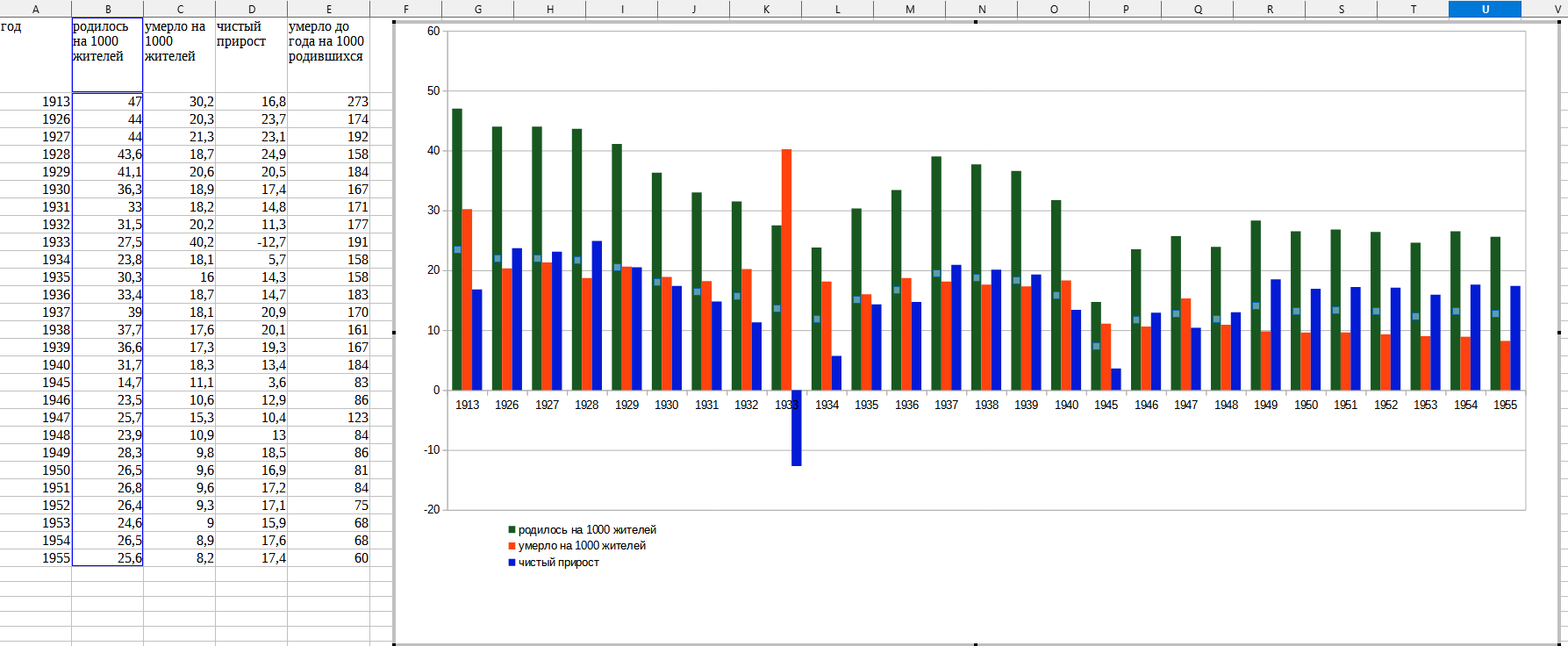Click blue legend swatch 'чистый прирост'

(512, 563)
